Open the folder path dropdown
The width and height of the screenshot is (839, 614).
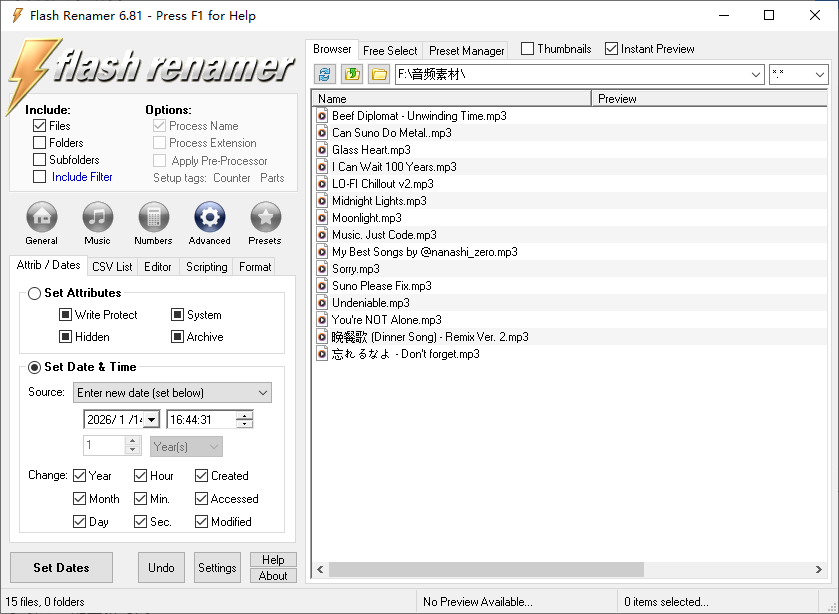(756, 75)
